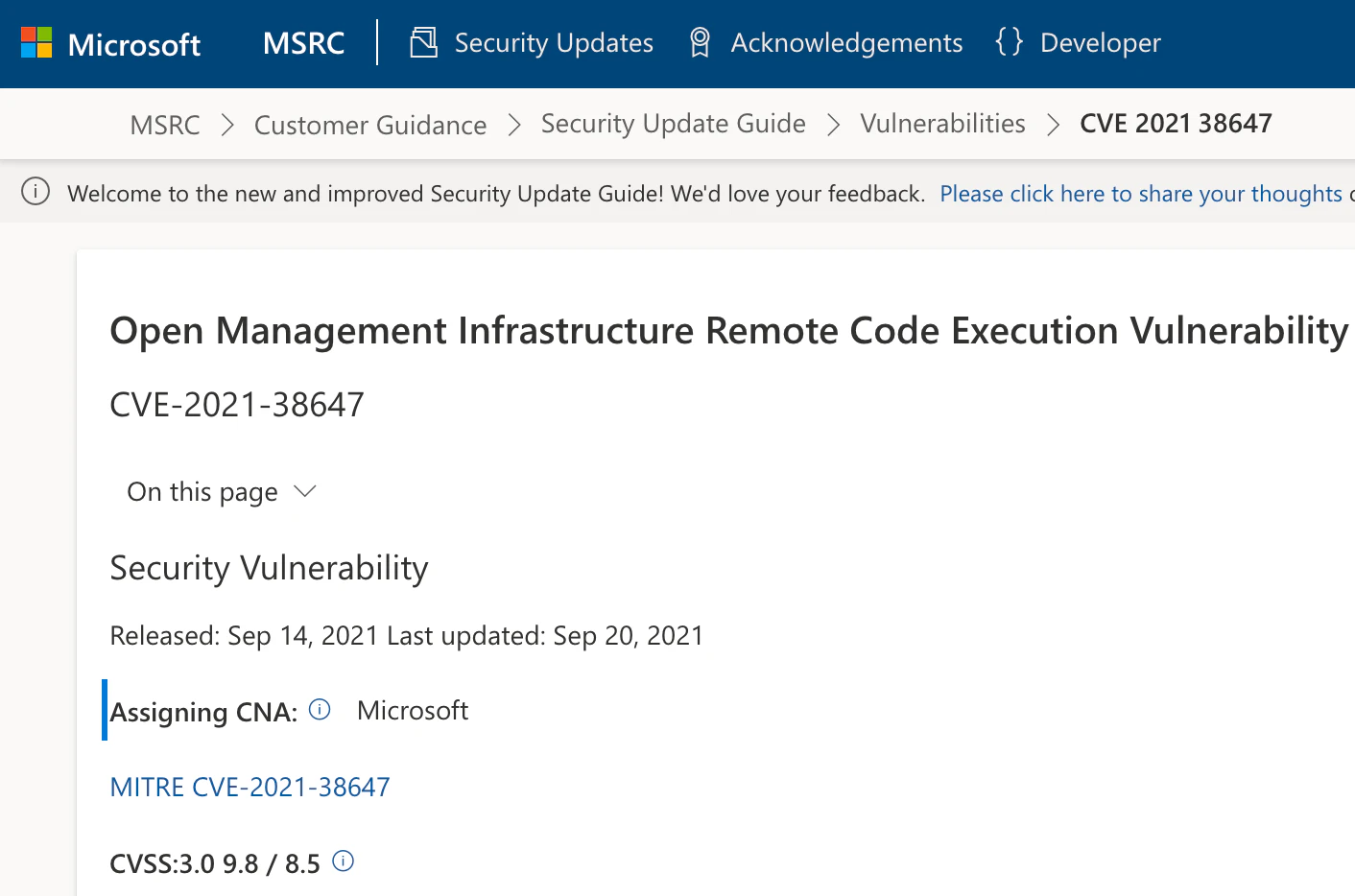
Task: Select the Microsoft CNA value text
Action: [x=413, y=710]
